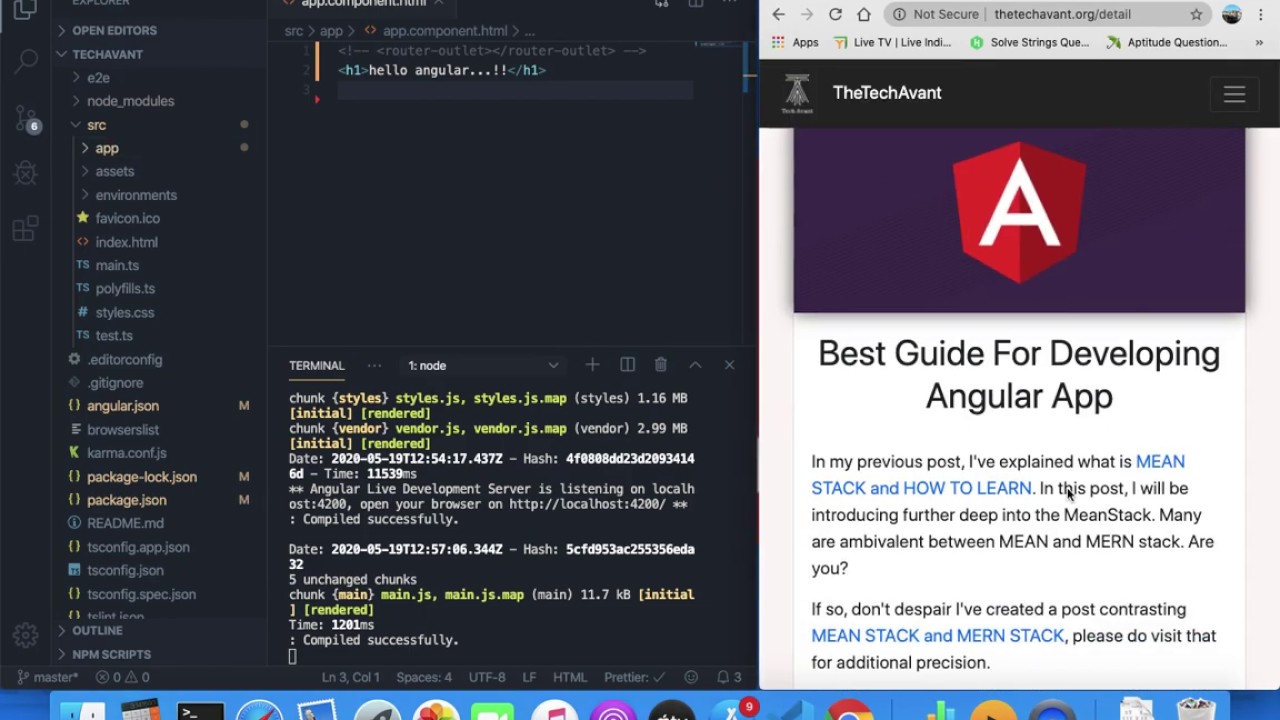The image size is (1280, 720).
Task: Click the TheTechAvant site logo
Action: point(797,93)
